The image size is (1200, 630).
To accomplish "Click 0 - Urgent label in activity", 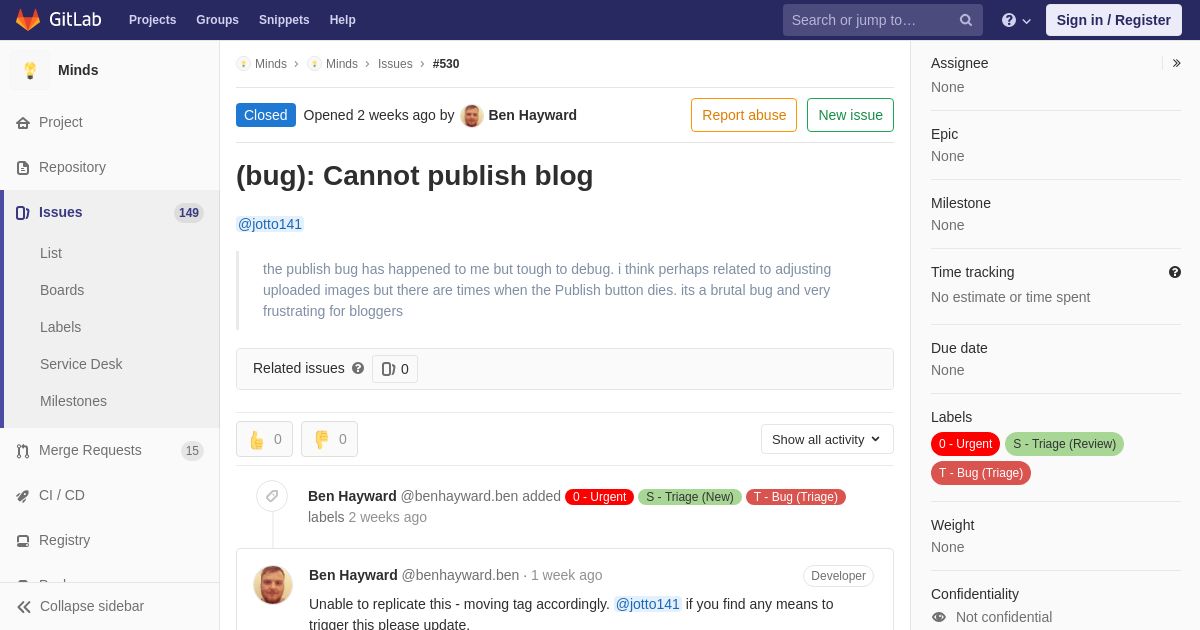I will pos(599,497).
